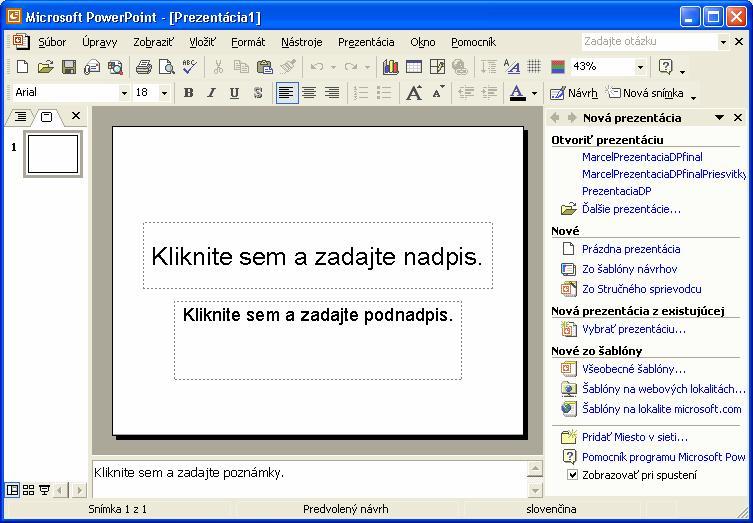This screenshot has height=523, width=753.
Task: Click the Prázdna prezentácia link
Action: pos(631,249)
